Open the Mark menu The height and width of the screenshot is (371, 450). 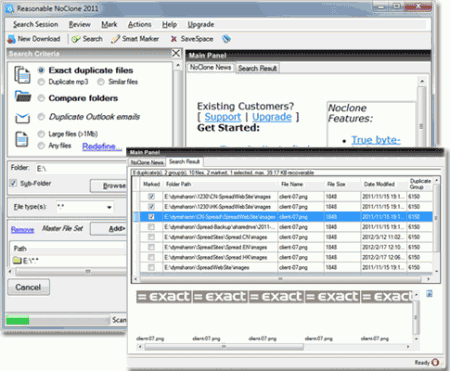109,24
